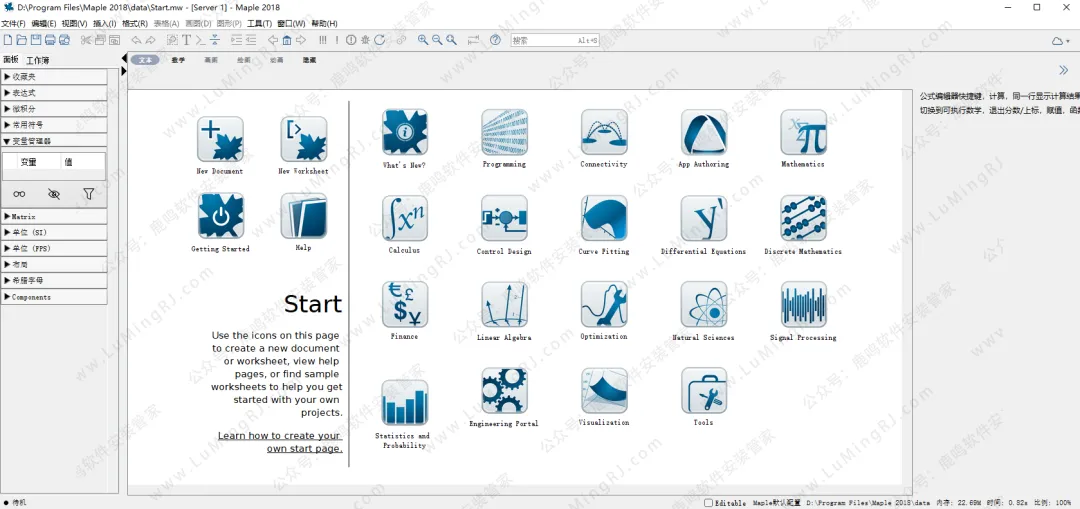Open the New Worksheet icon
This screenshot has width=1080, height=509.
pyautogui.click(x=303, y=139)
